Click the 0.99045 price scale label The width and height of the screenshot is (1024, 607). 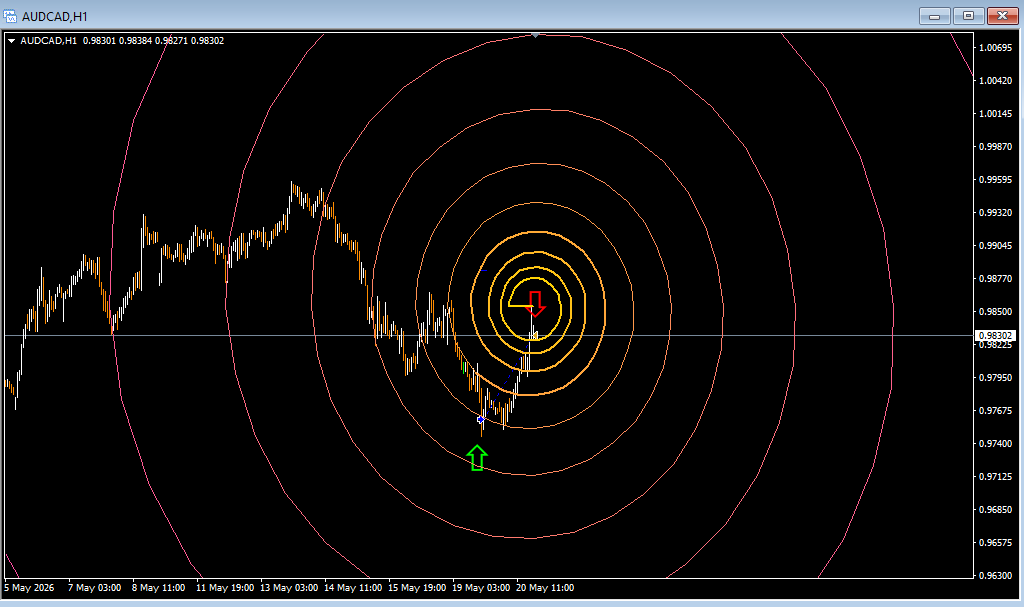[x=995, y=246]
